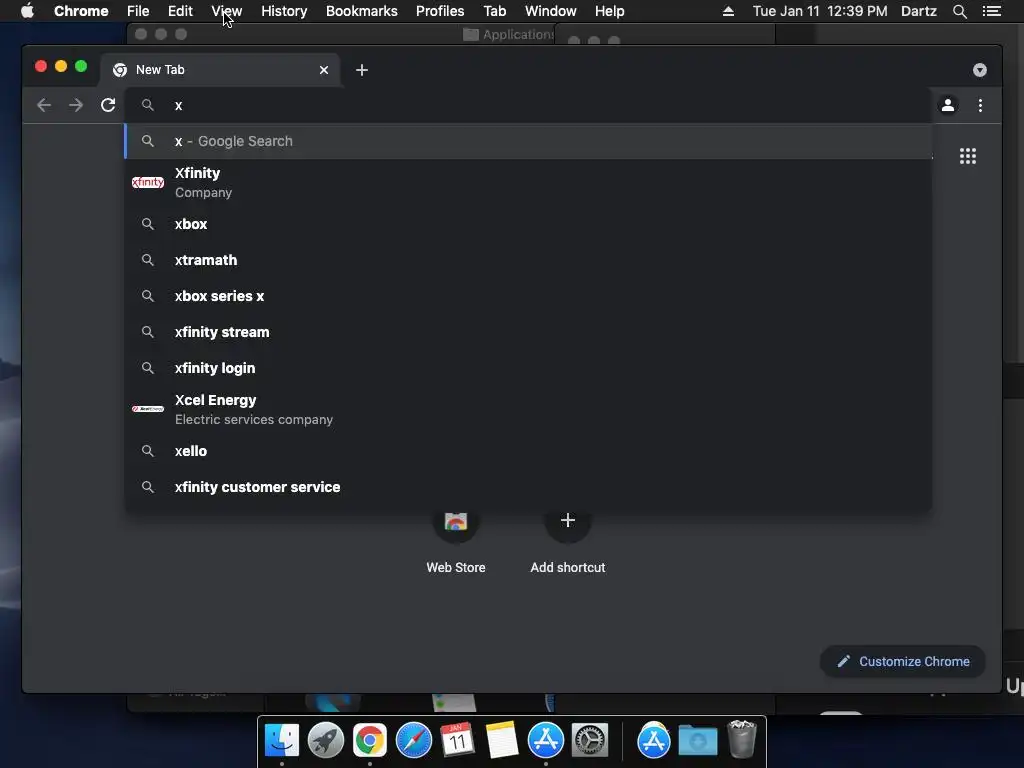This screenshot has width=1024, height=768.
Task: Open the Bookmarks menu
Action: click(x=362, y=11)
